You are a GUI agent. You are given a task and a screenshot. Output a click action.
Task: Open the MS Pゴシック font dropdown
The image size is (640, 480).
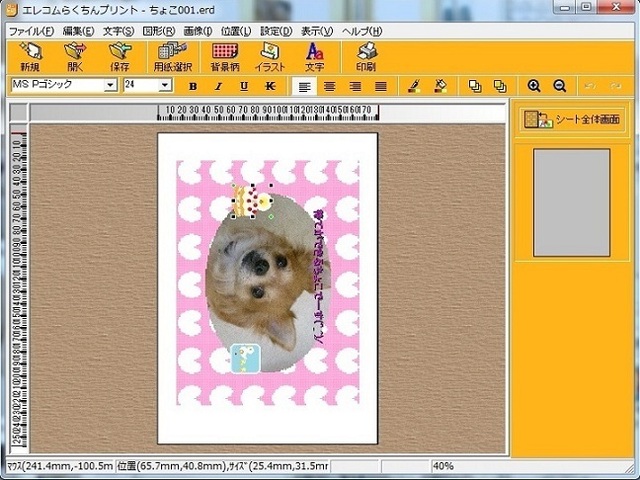tap(110, 85)
